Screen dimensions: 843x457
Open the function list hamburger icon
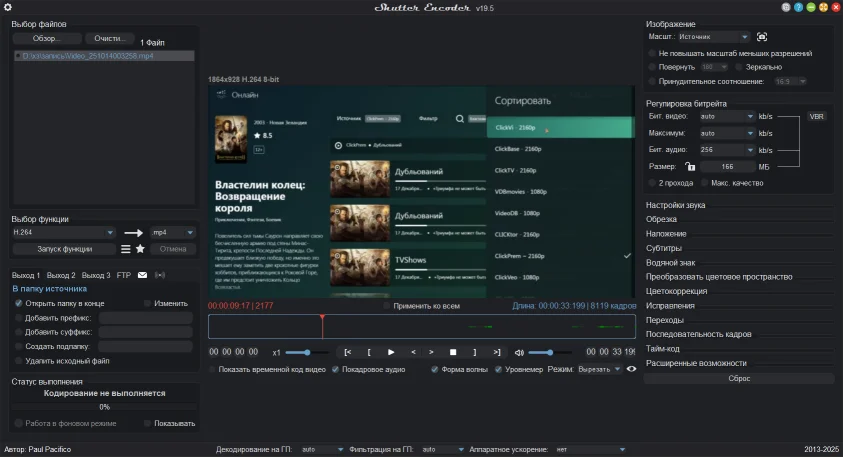[x=126, y=249]
